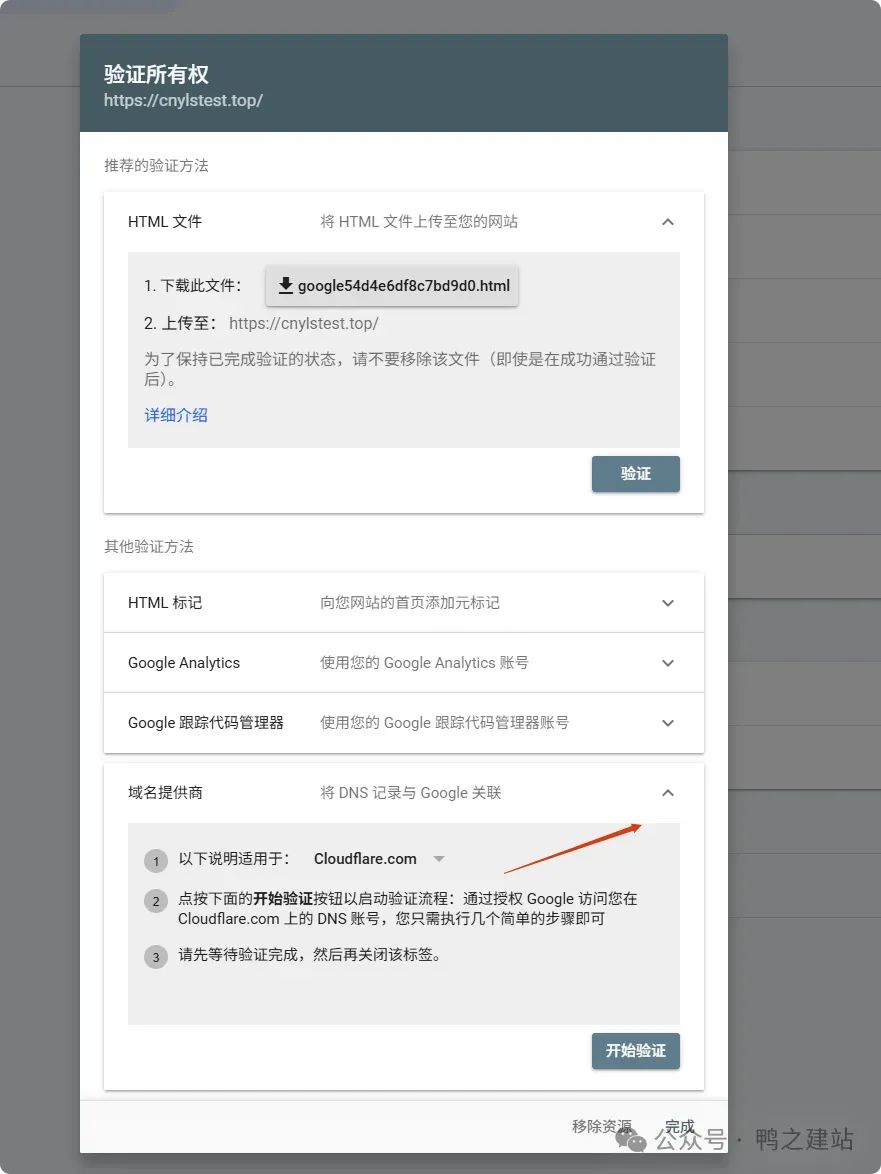Open the 详细介绍 link

tap(176, 415)
